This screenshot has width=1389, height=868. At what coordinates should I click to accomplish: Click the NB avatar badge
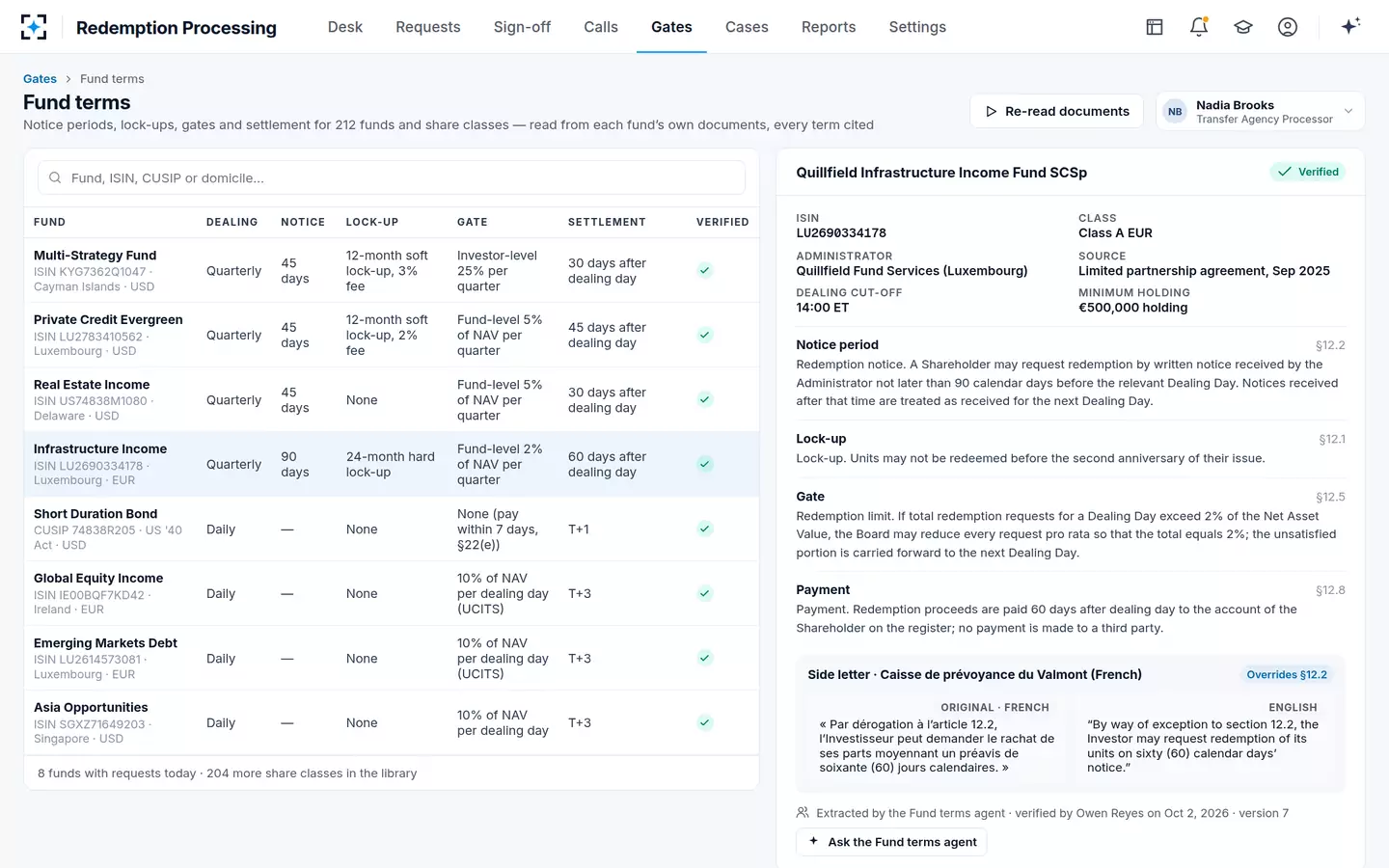click(x=1175, y=111)
